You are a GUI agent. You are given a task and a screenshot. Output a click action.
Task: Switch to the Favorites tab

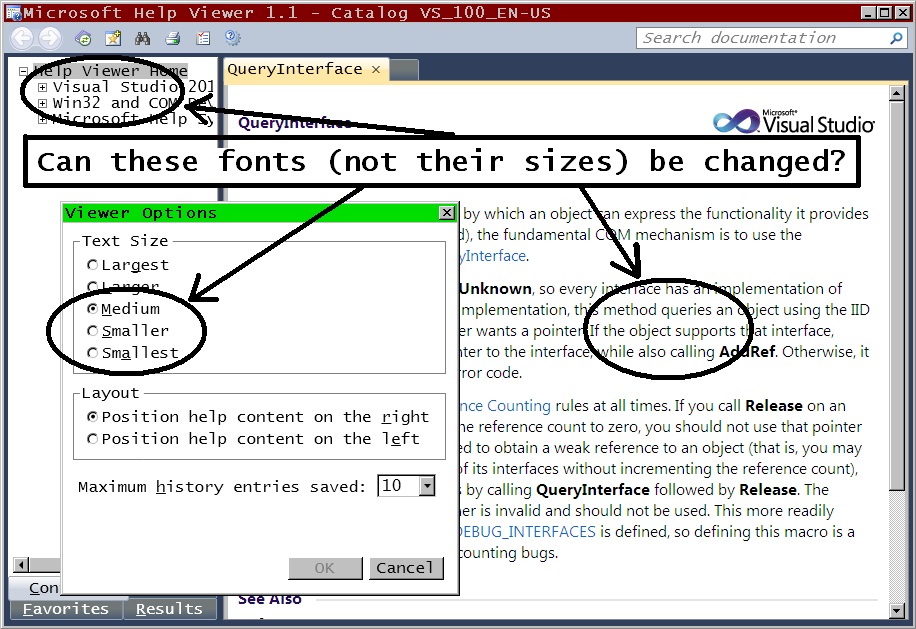tap(64, 608)
